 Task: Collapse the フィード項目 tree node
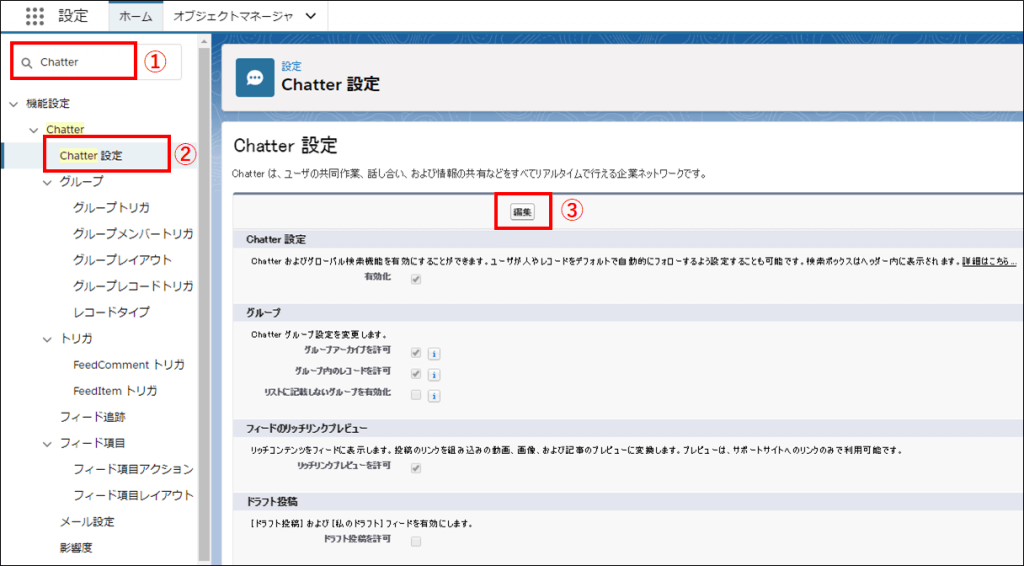click(x=47, y=444)
